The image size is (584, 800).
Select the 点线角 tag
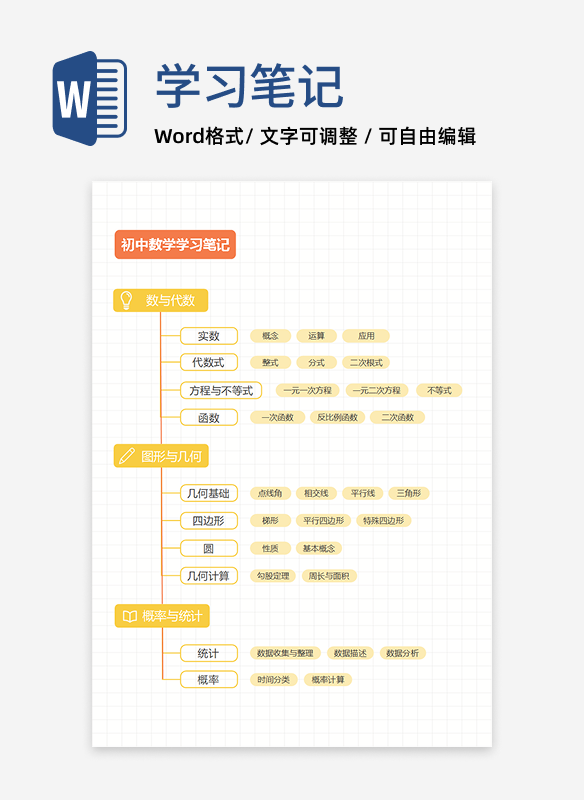click(x=270, y=493)
